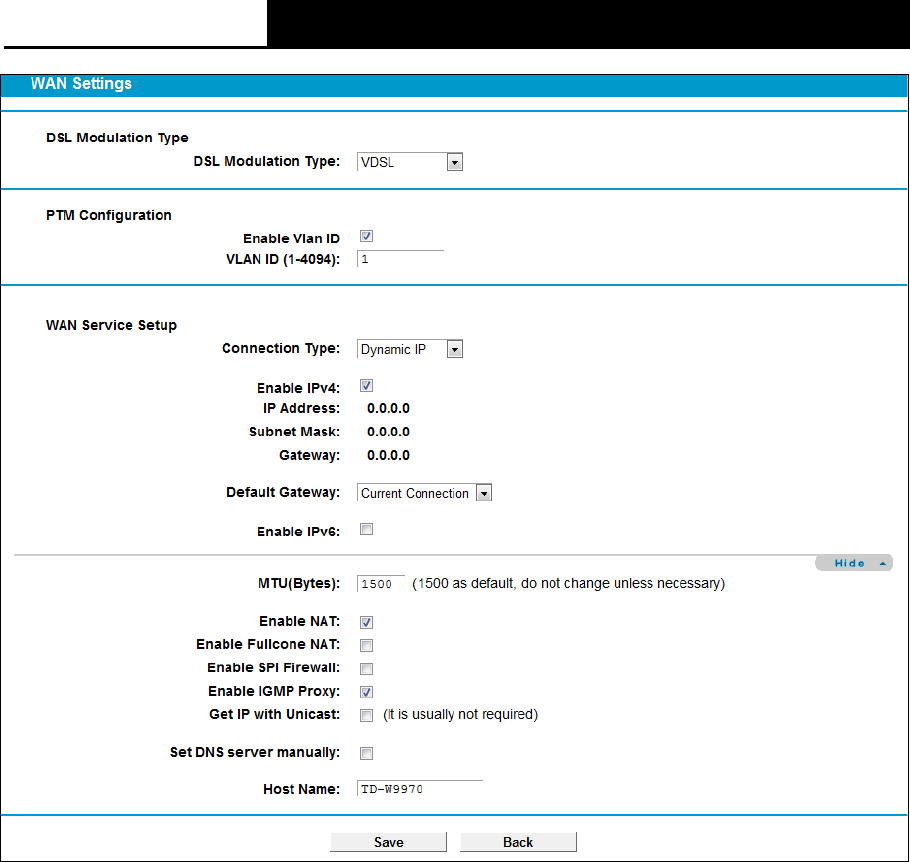Viewport: 910px width, 862px height.
Task: Toggle the Enable Vlan ID checkbox
Action: 366,236
